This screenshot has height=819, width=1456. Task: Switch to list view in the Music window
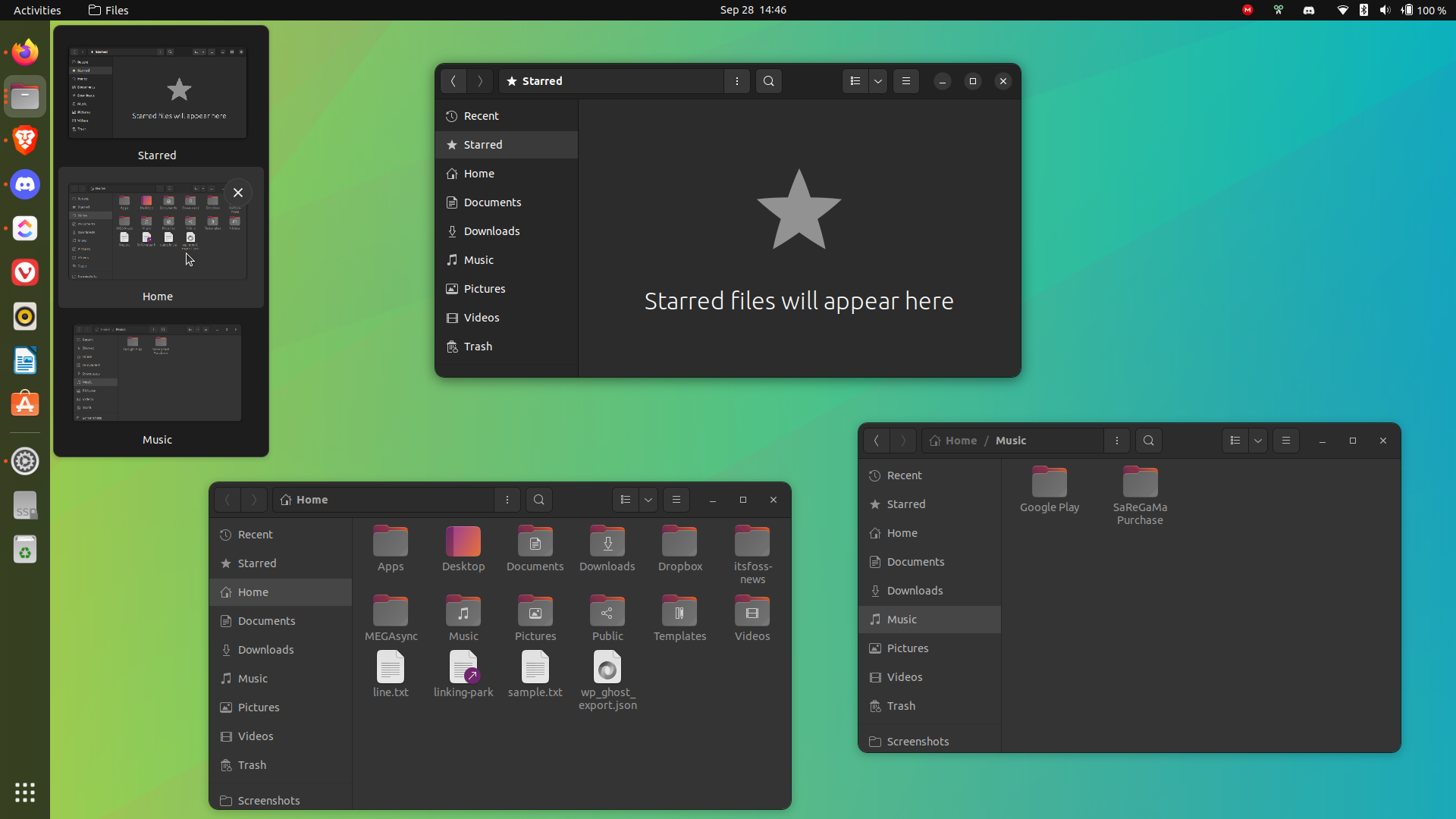pyautogui.click(x=1235, y=441)
